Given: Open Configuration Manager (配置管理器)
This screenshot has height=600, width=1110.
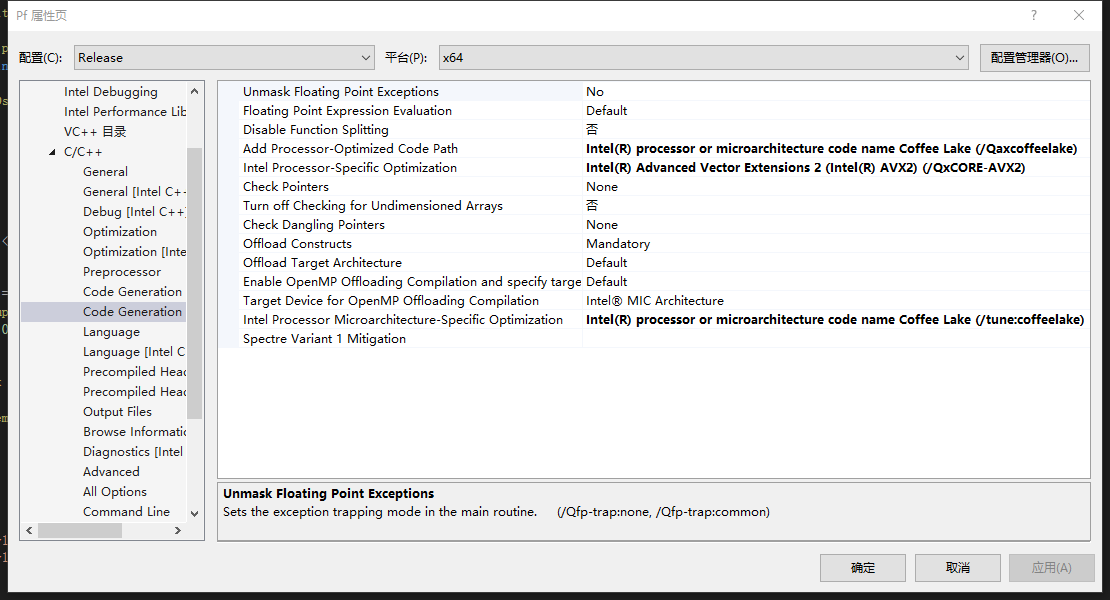Looking at the screenshot, I should (x=1034, y=57).
